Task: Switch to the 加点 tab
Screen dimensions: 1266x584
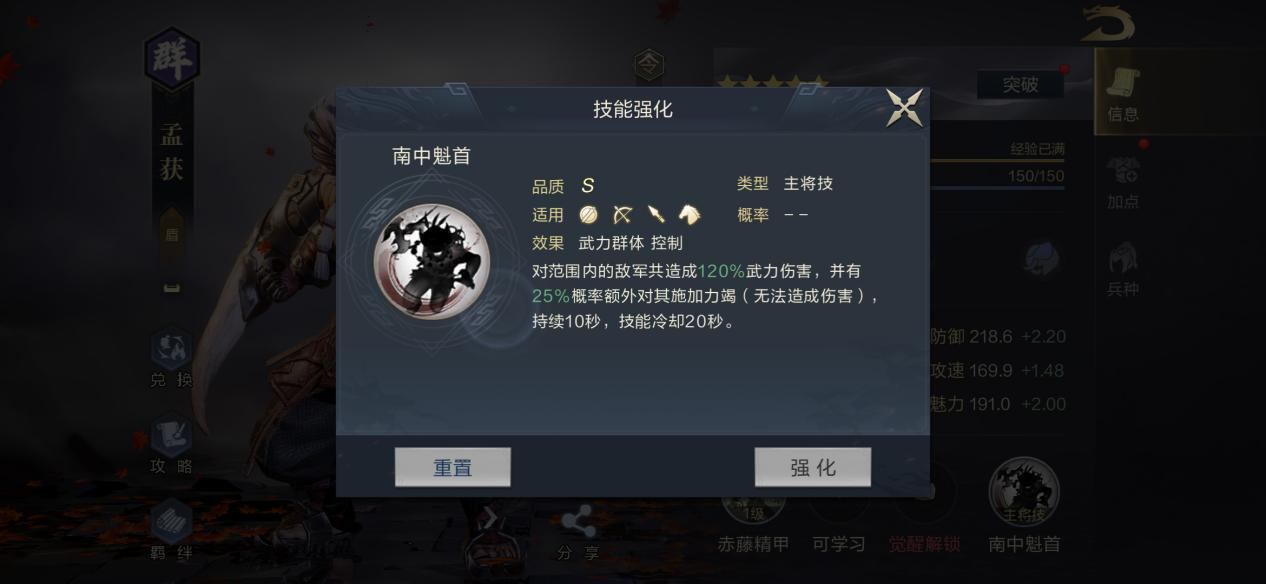Action: click(1123, 183)
